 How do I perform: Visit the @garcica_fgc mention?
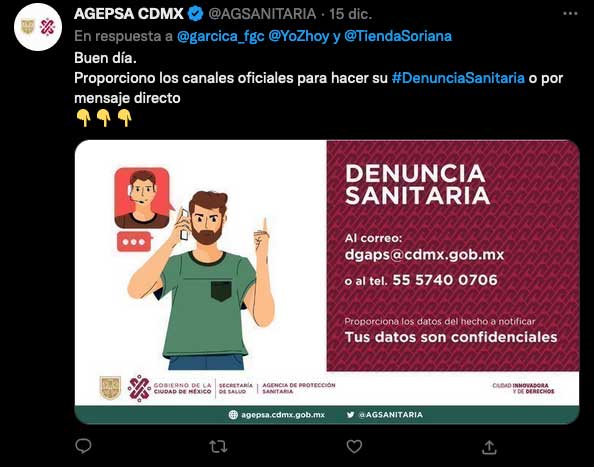220,36
